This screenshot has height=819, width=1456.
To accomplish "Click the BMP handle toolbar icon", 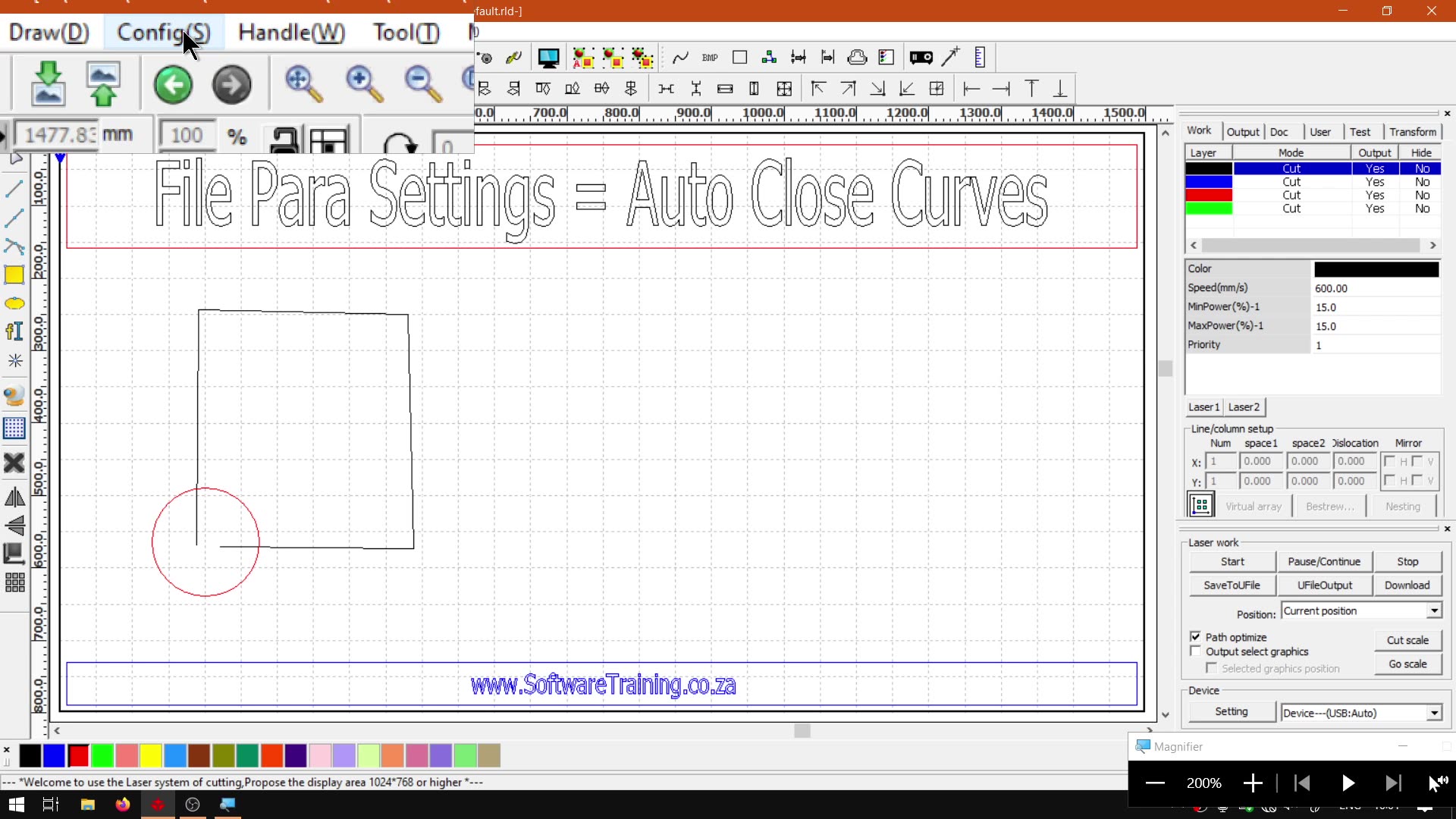I will point(710,58).
